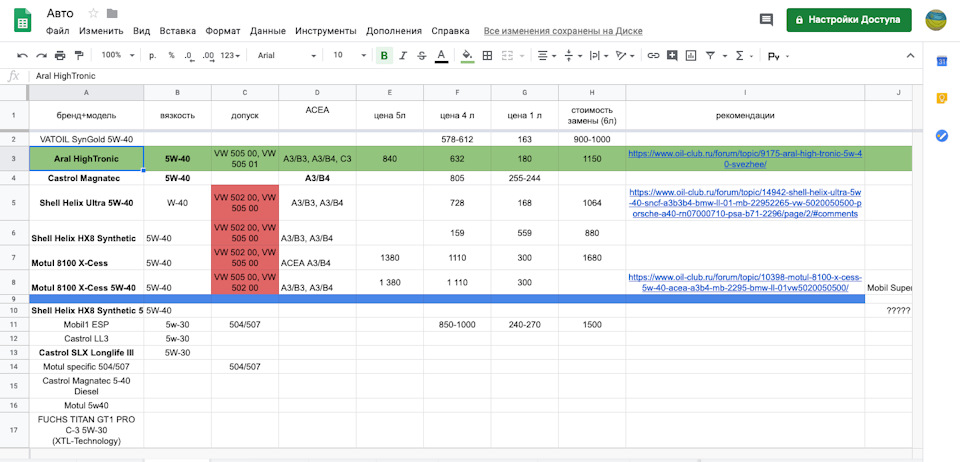The height and width of the screenshot is (462, 960).
Task: Click the Настройки Доступа share button
Action: (849, 20)
